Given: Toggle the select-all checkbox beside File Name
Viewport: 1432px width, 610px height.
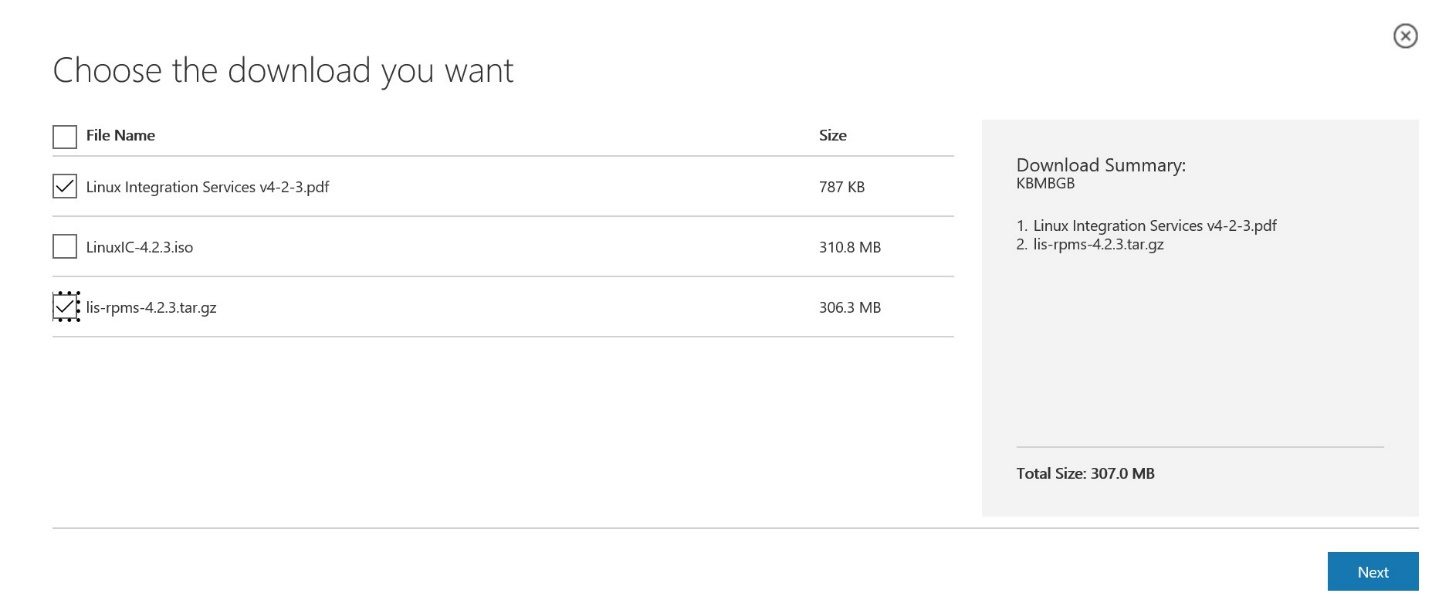Looking at the screenshot, I should point(64,136).
